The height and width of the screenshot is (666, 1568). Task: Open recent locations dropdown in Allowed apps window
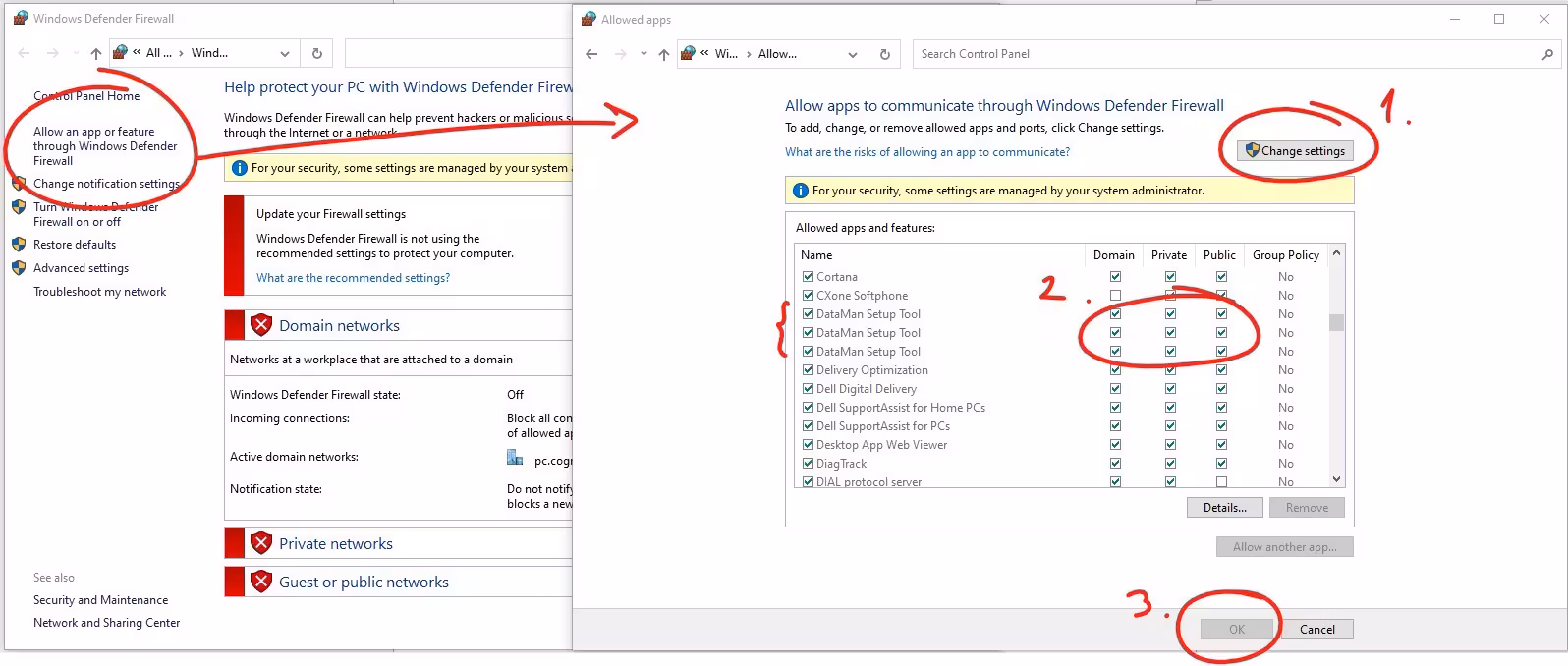(x=644, y=54)
